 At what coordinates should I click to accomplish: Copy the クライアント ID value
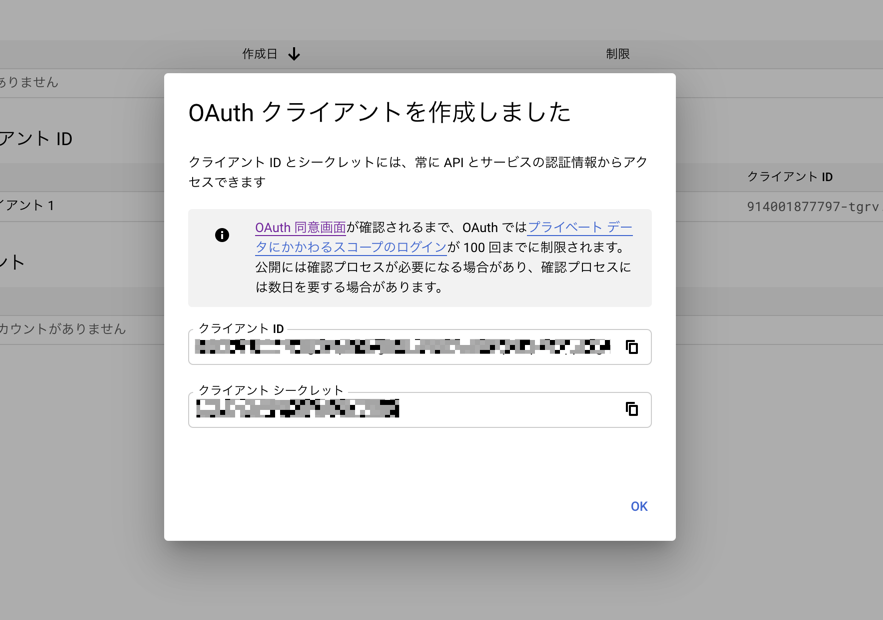point(631,347)
